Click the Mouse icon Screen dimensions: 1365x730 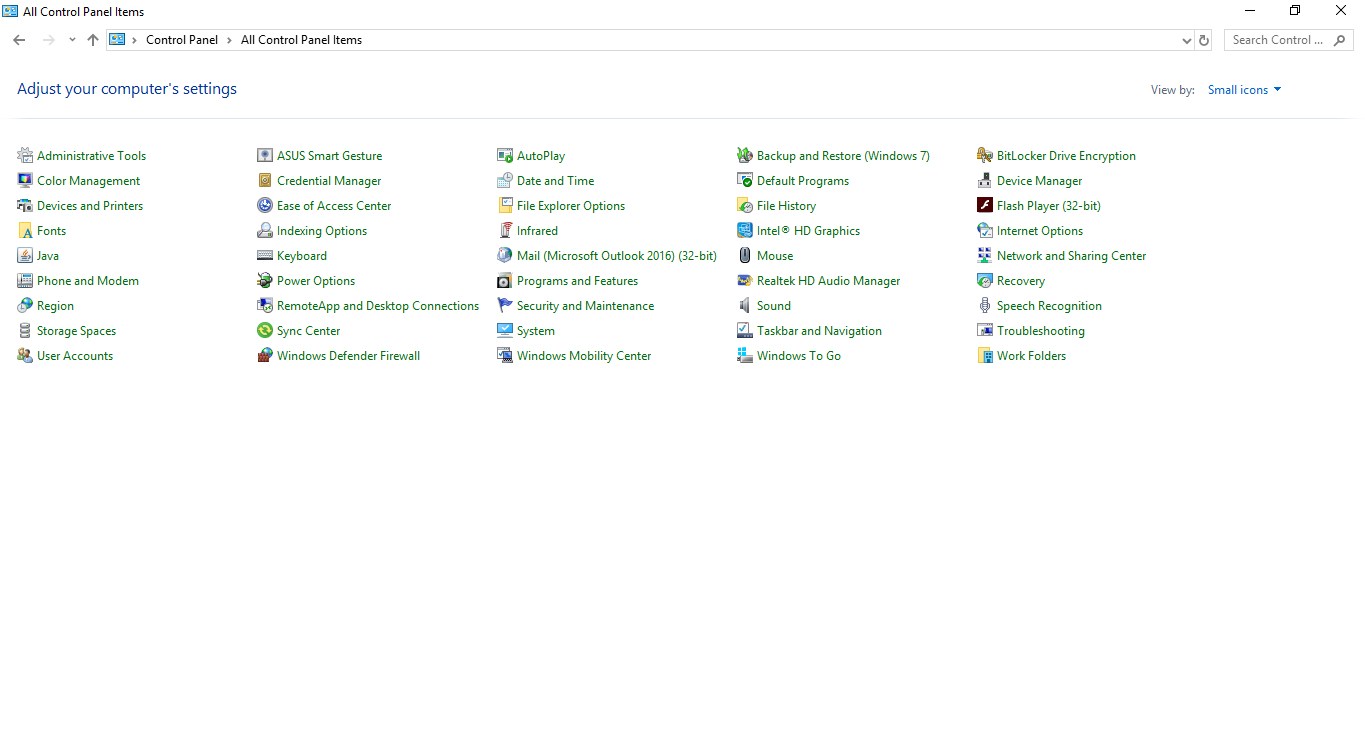coord(745,255)
